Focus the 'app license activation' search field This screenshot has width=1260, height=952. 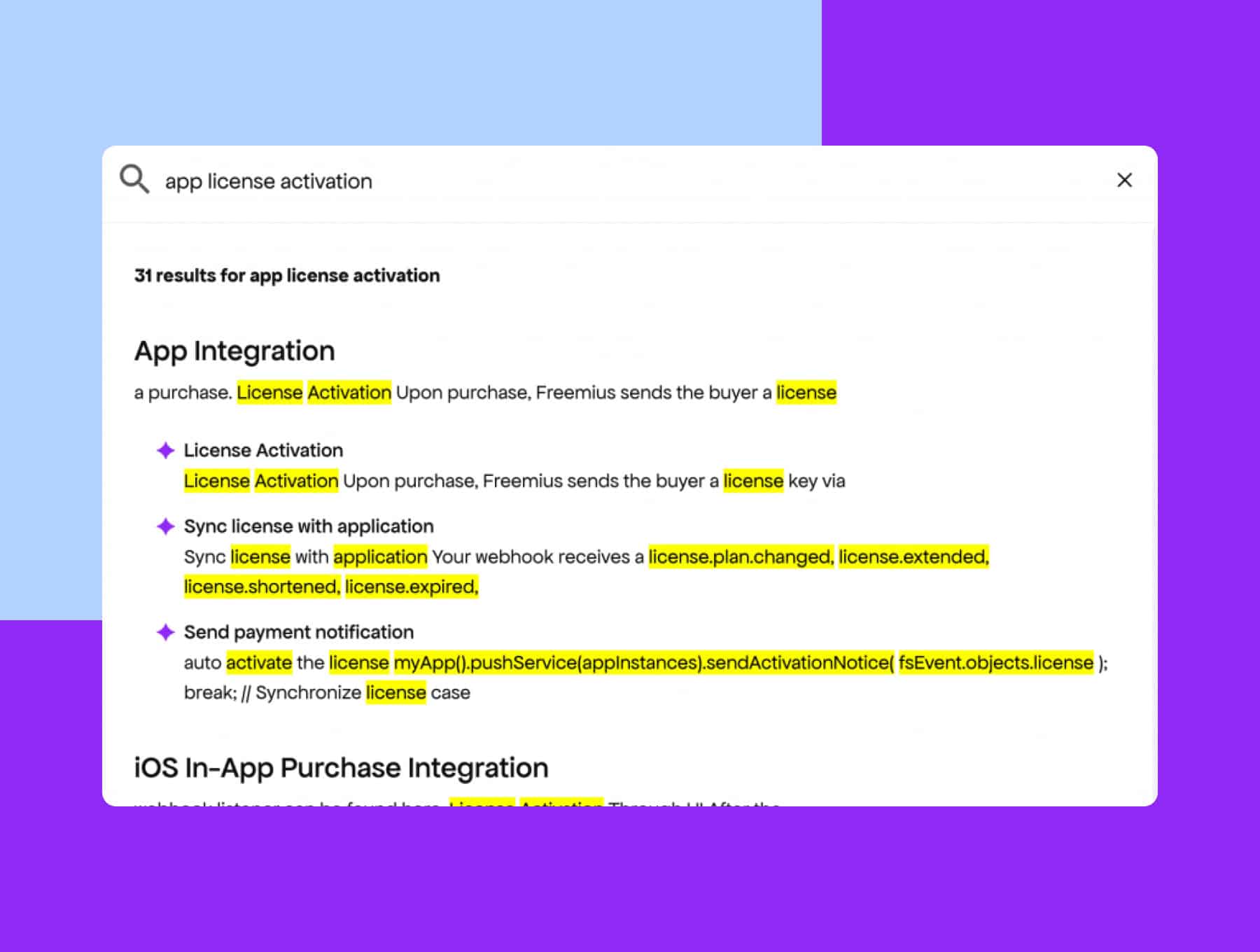point(560,181)
